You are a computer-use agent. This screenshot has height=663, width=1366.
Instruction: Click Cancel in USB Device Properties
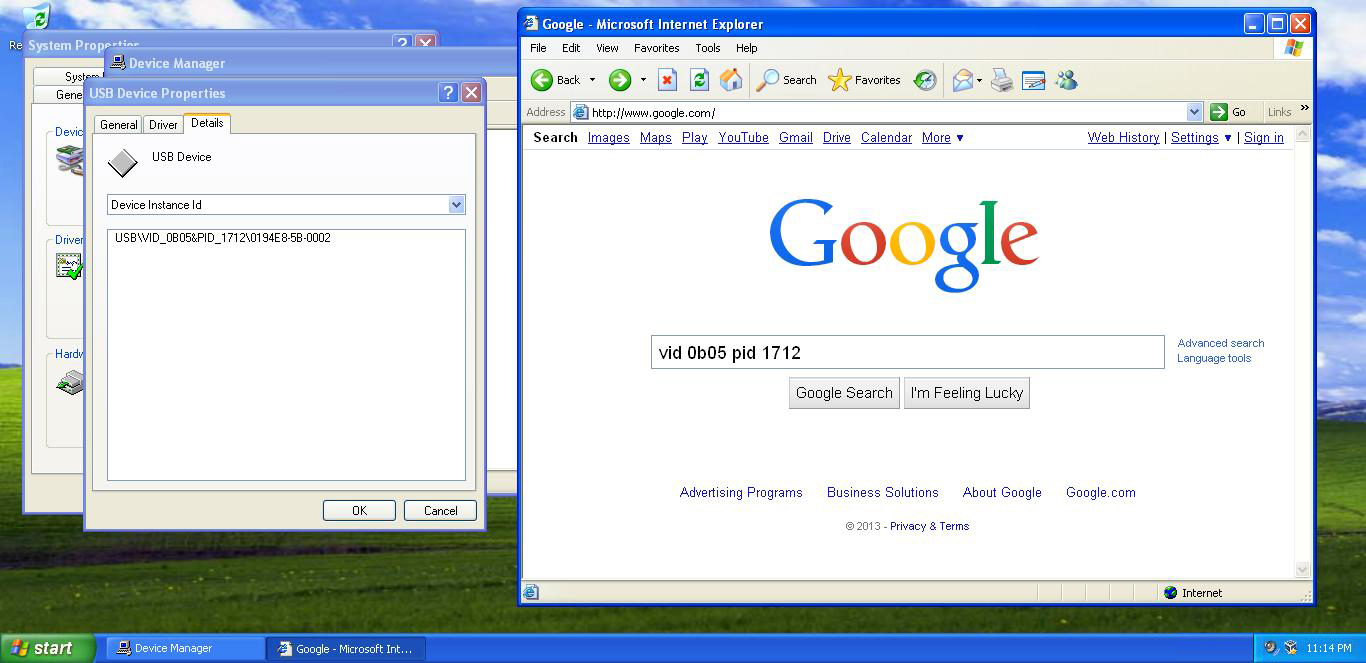point(440,510)
